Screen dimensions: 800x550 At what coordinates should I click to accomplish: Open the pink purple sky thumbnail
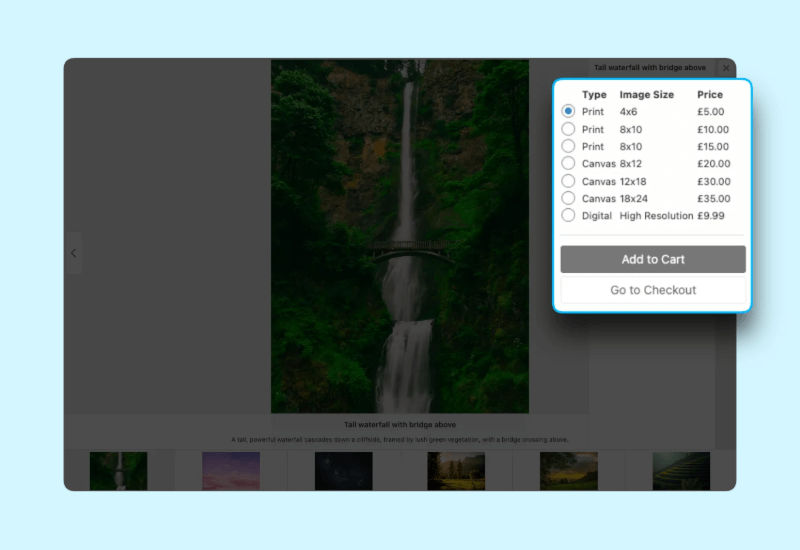(231, 471)
